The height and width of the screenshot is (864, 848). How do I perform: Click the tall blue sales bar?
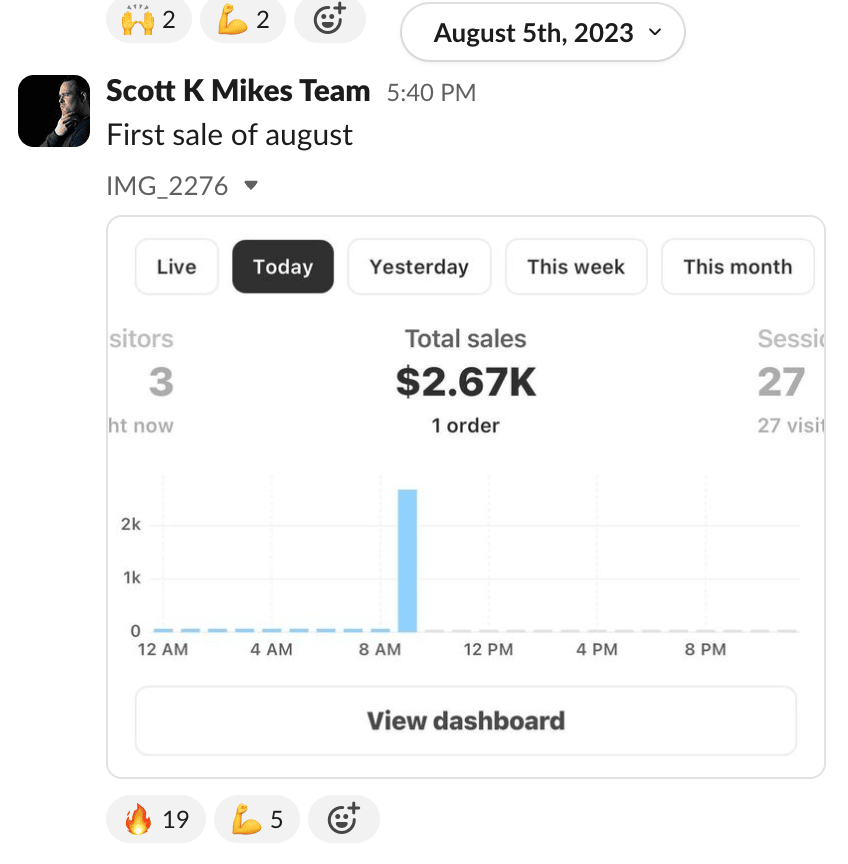(x=407, y=560)
